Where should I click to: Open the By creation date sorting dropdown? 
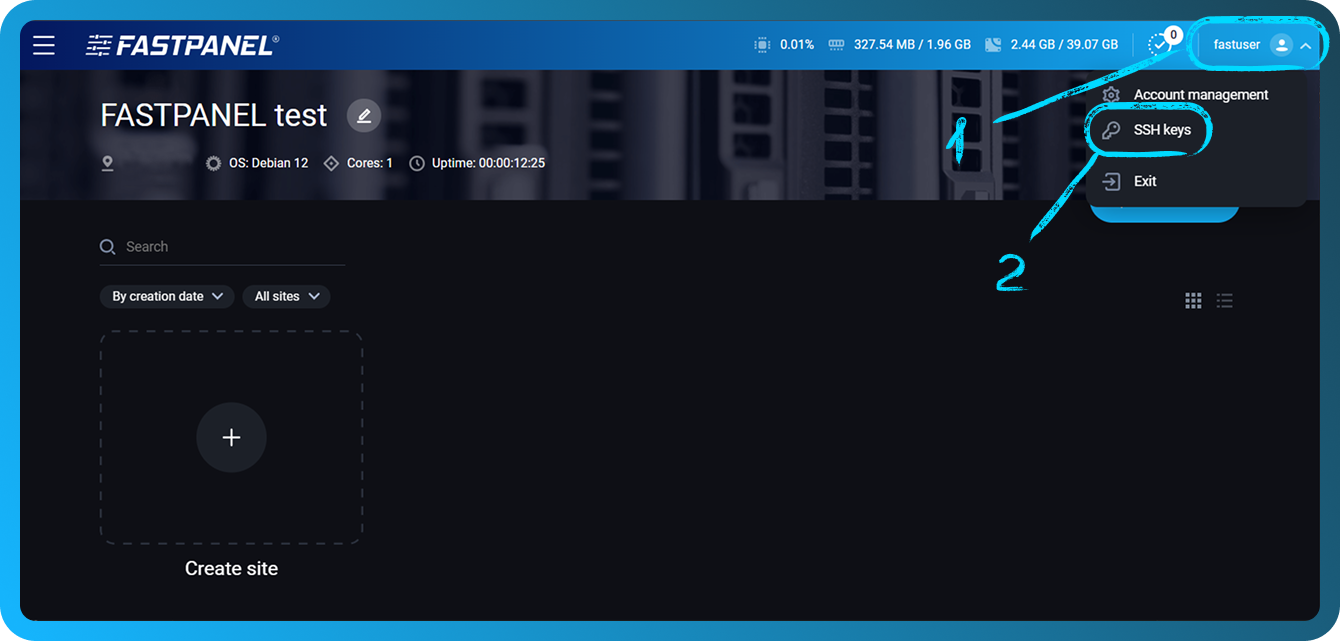(x=166, y=296)
